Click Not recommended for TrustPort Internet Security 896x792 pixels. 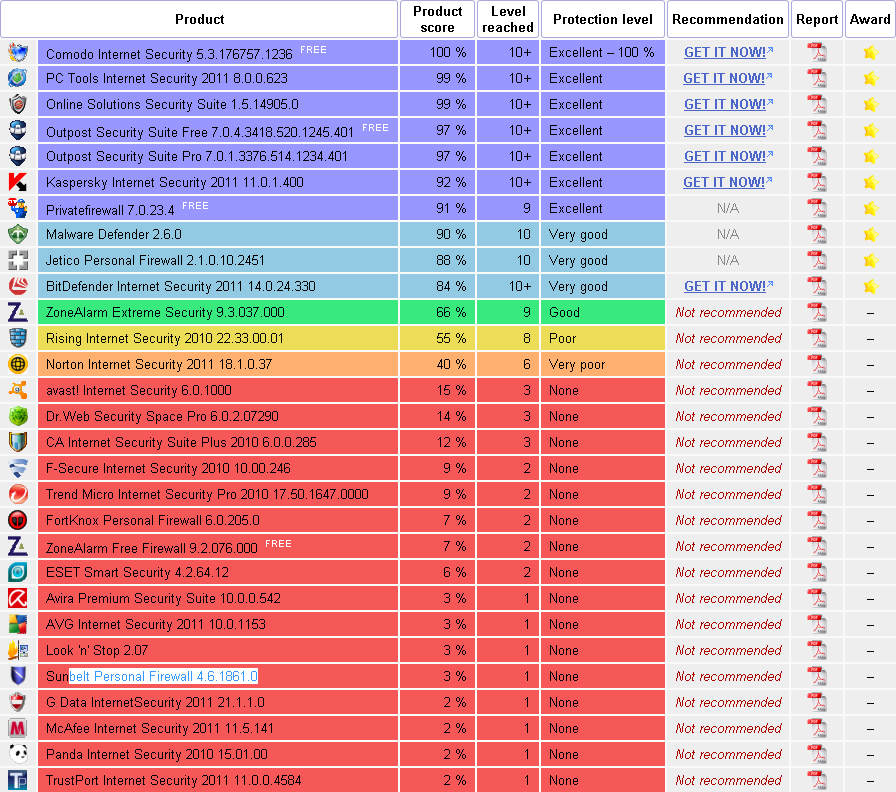(x=728, y=781)
